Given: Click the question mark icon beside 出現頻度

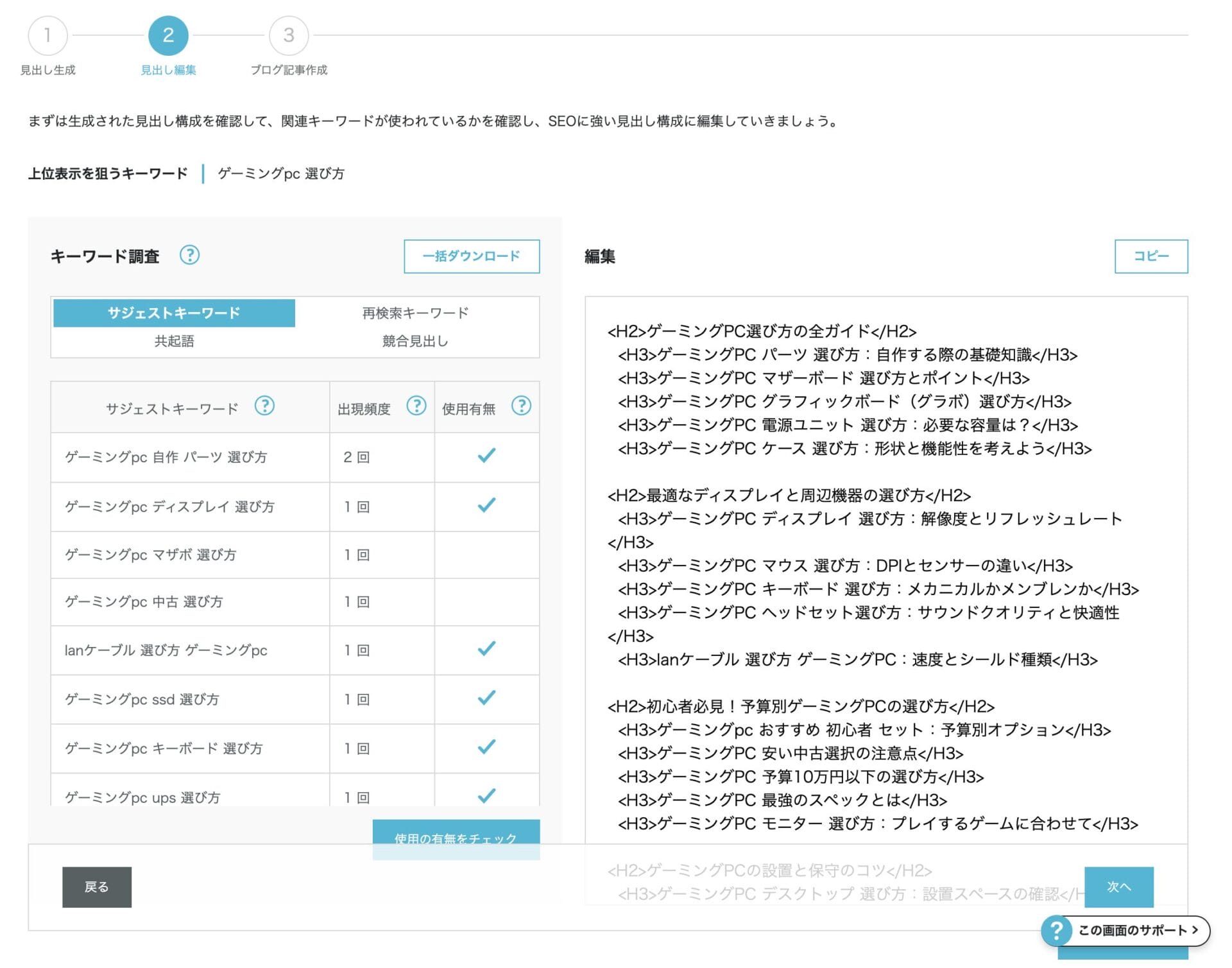Looking at the screenshot, I should click(x=417, y=406).
